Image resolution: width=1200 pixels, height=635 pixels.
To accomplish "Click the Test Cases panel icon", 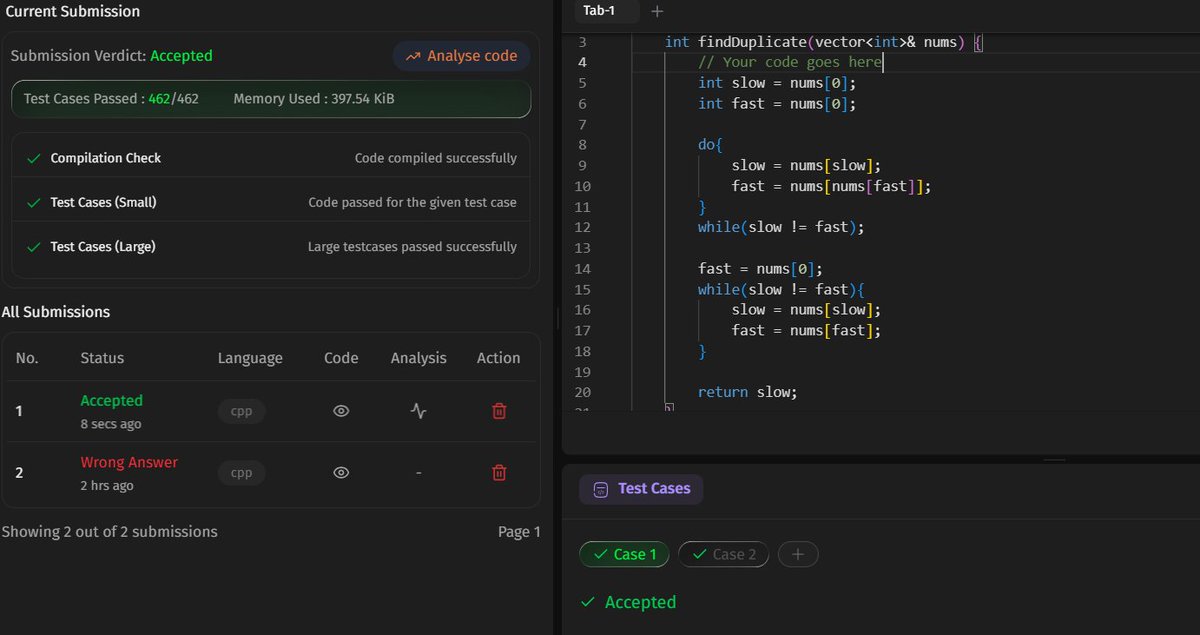I will pos(600,490).
